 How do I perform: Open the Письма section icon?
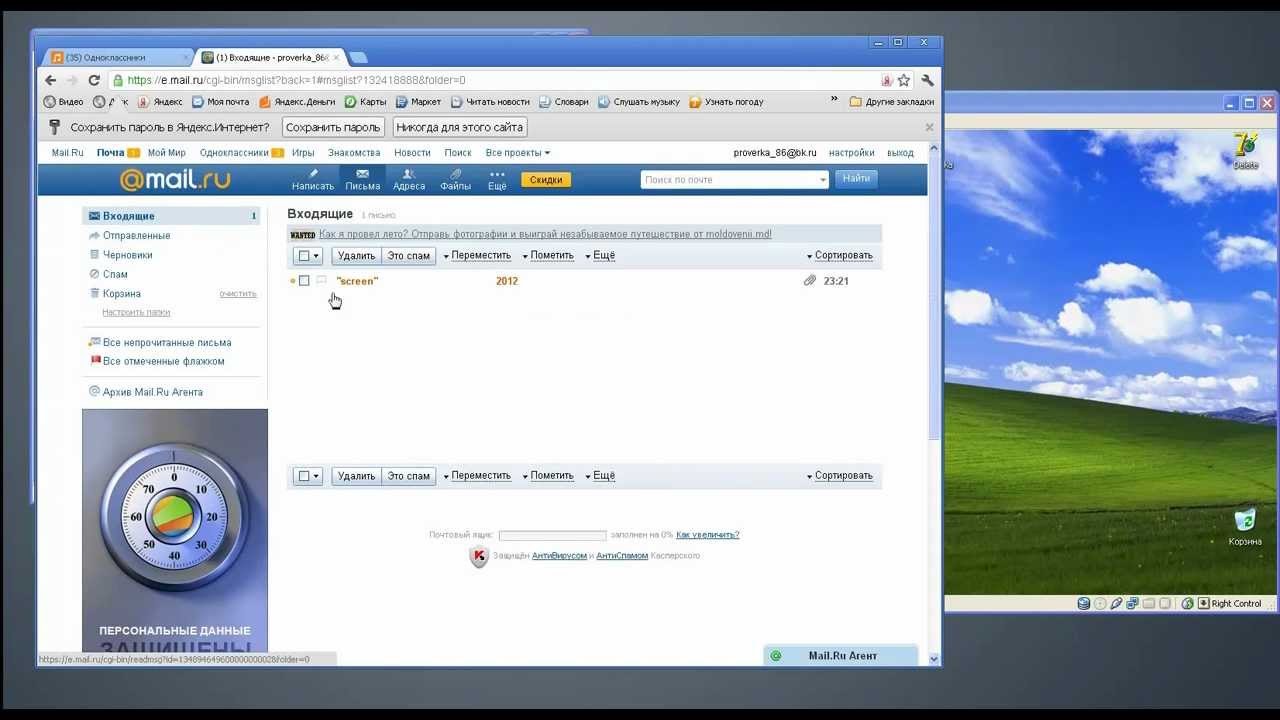(363, 180)
